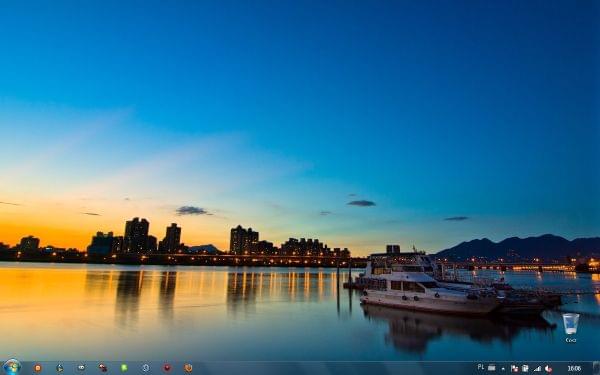Open Action Center flag icon

click(514, 368)
